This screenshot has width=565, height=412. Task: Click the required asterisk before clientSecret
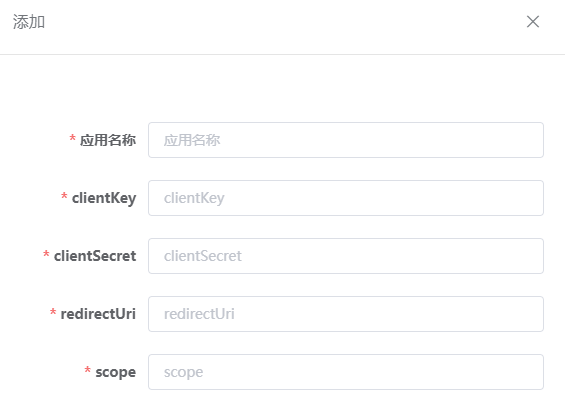point(46,254)
